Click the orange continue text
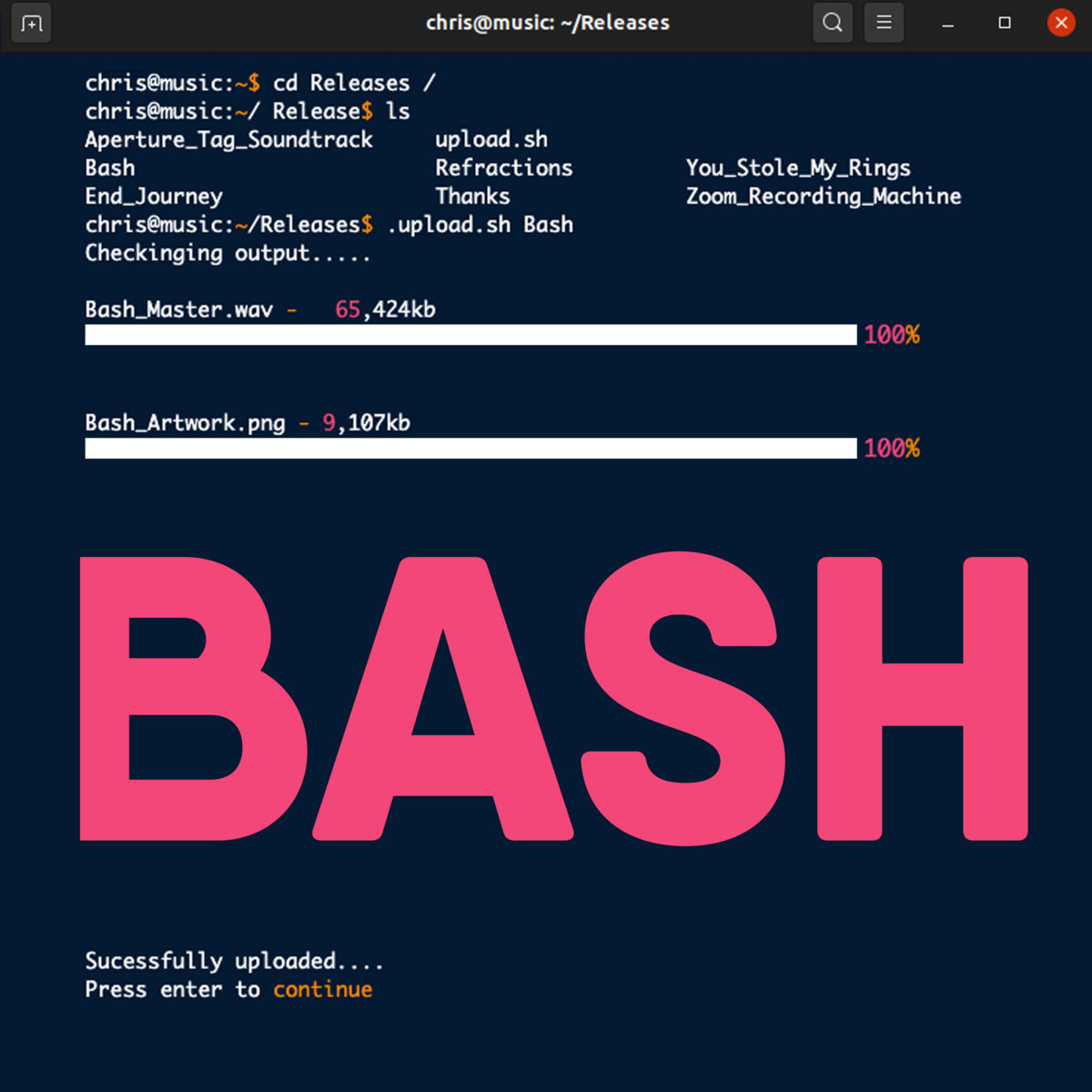1092x1092 pixels. click(322, 989)
